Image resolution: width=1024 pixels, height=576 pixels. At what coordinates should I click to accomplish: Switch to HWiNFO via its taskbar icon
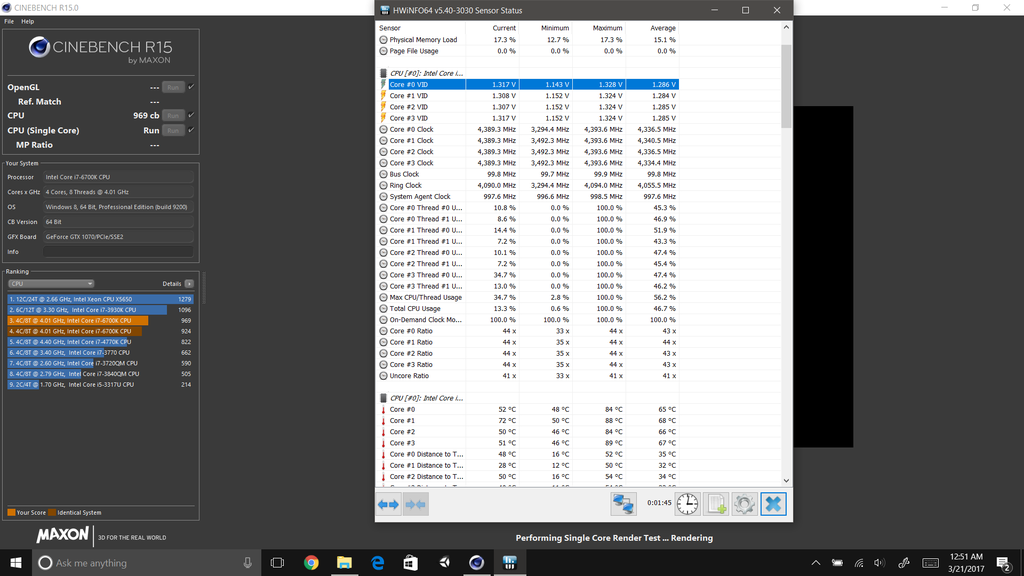click(x=510, y=562)
